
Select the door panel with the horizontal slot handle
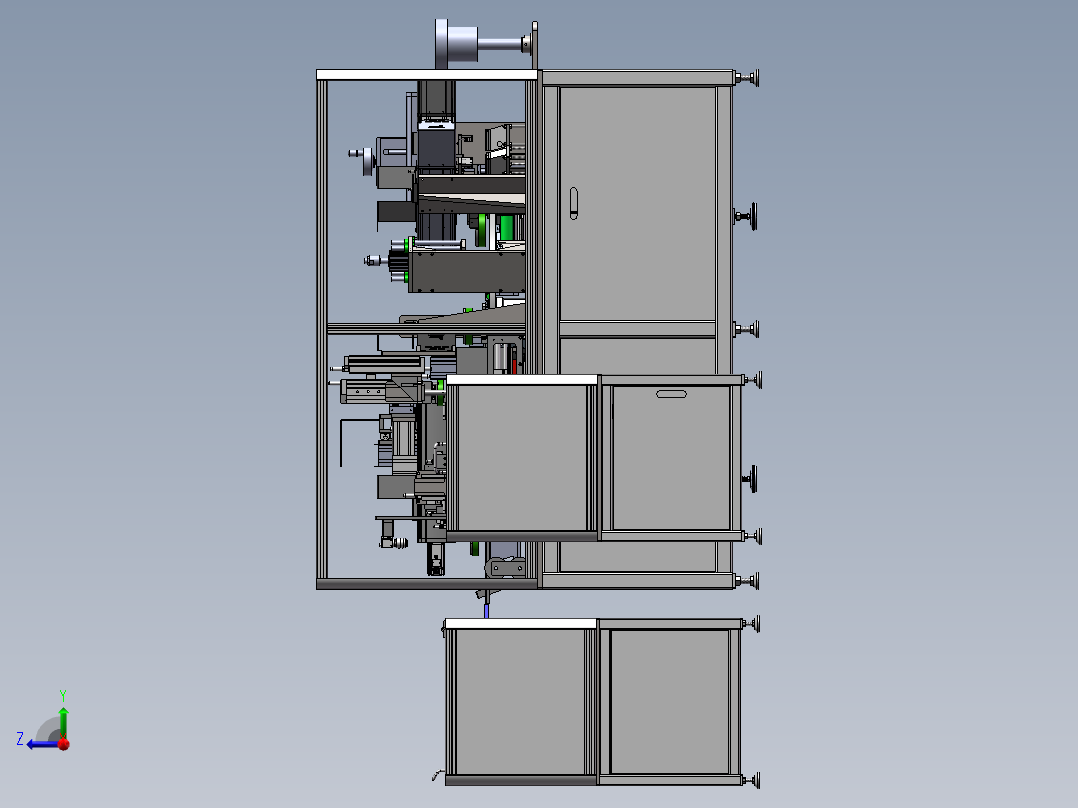tap(671, 458)
